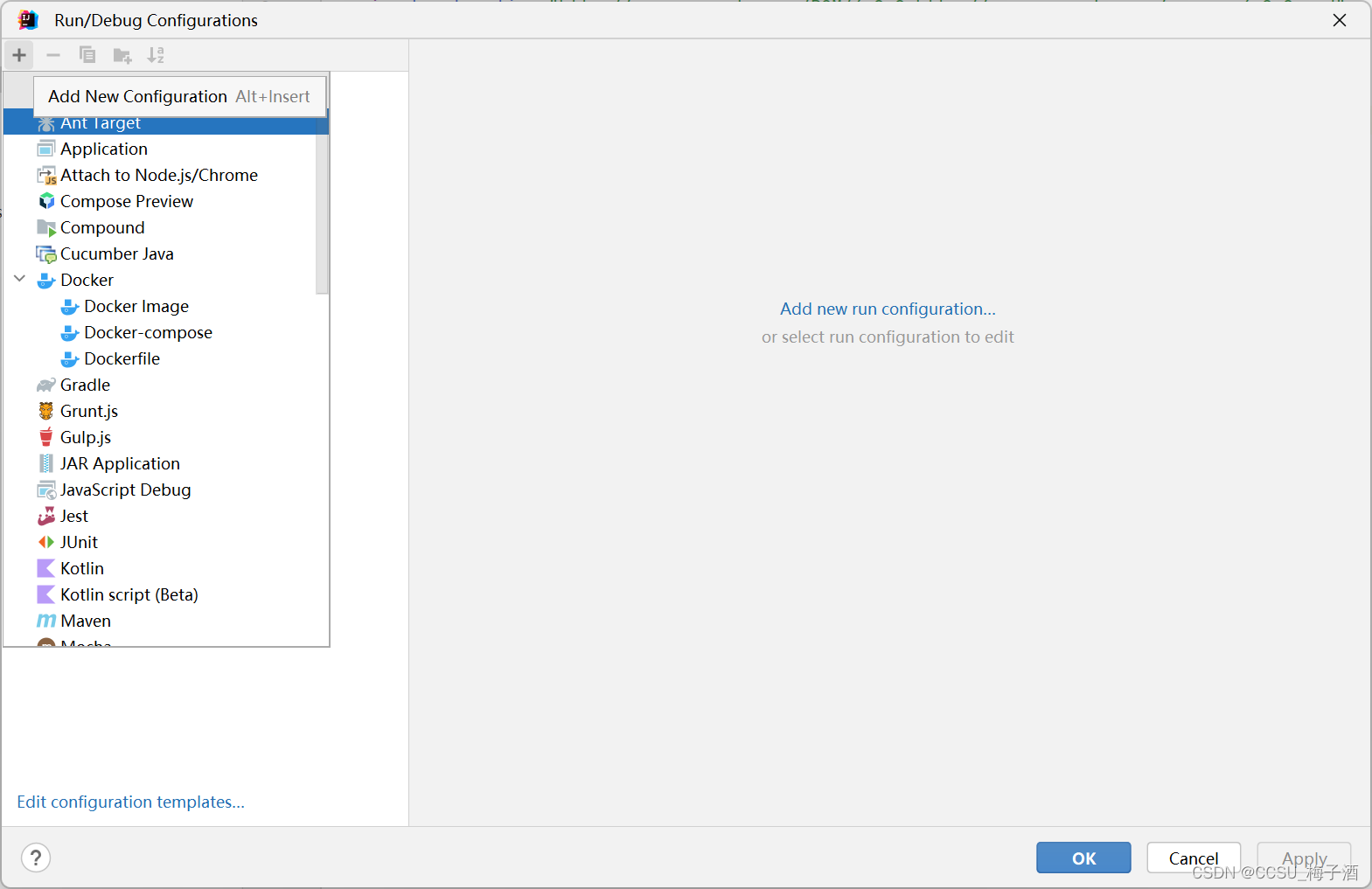The image size is (1372, 889).
Task: Click Add new run configuration link
Action: pos(888,309)
